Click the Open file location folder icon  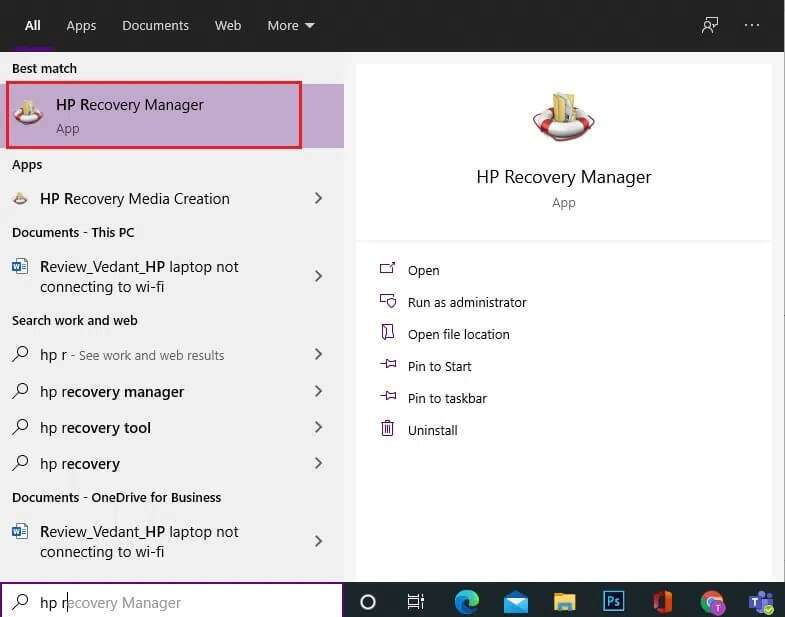387,332
